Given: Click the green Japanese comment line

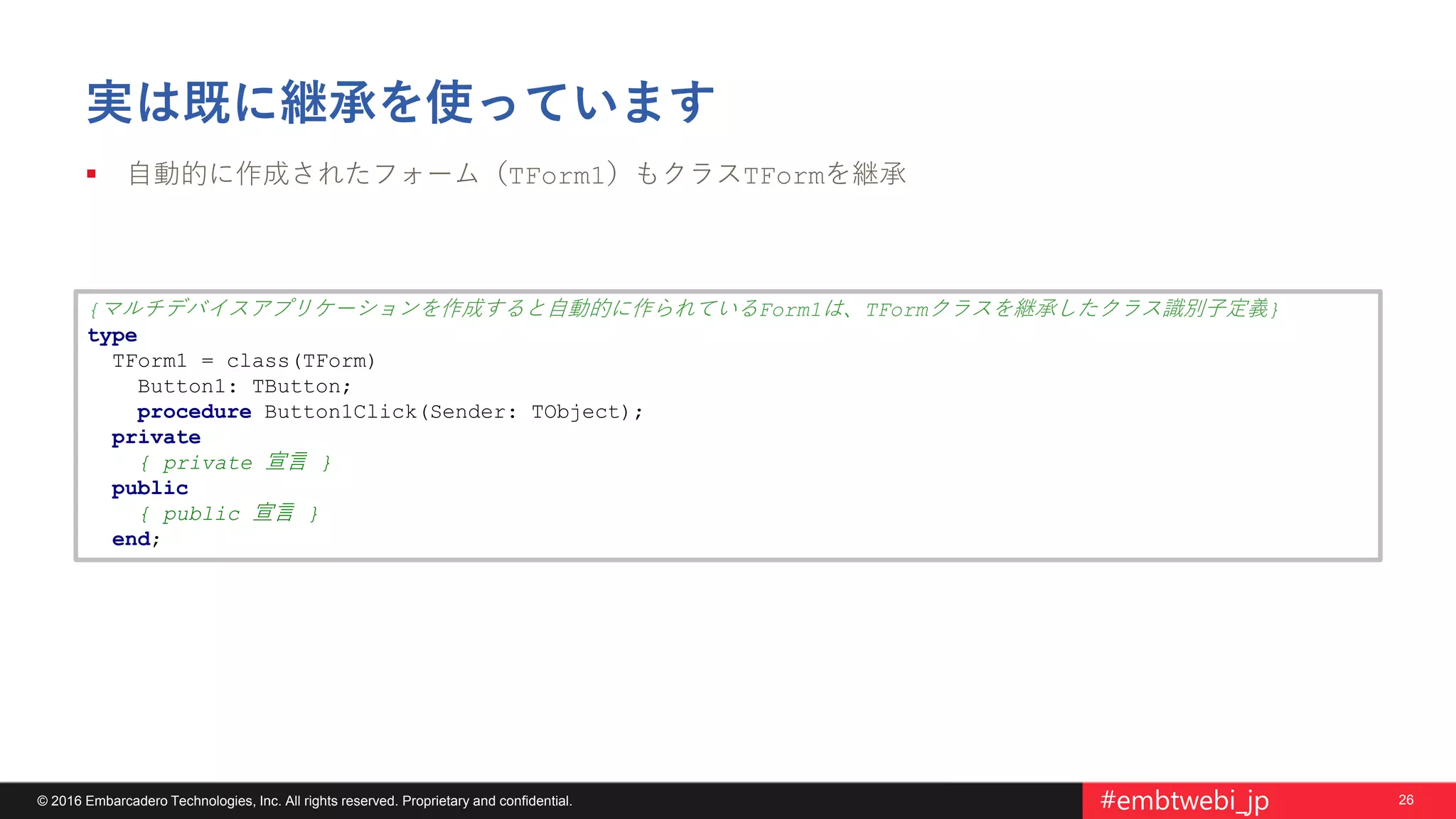Looking at the screenshot, I should [684, 309].
